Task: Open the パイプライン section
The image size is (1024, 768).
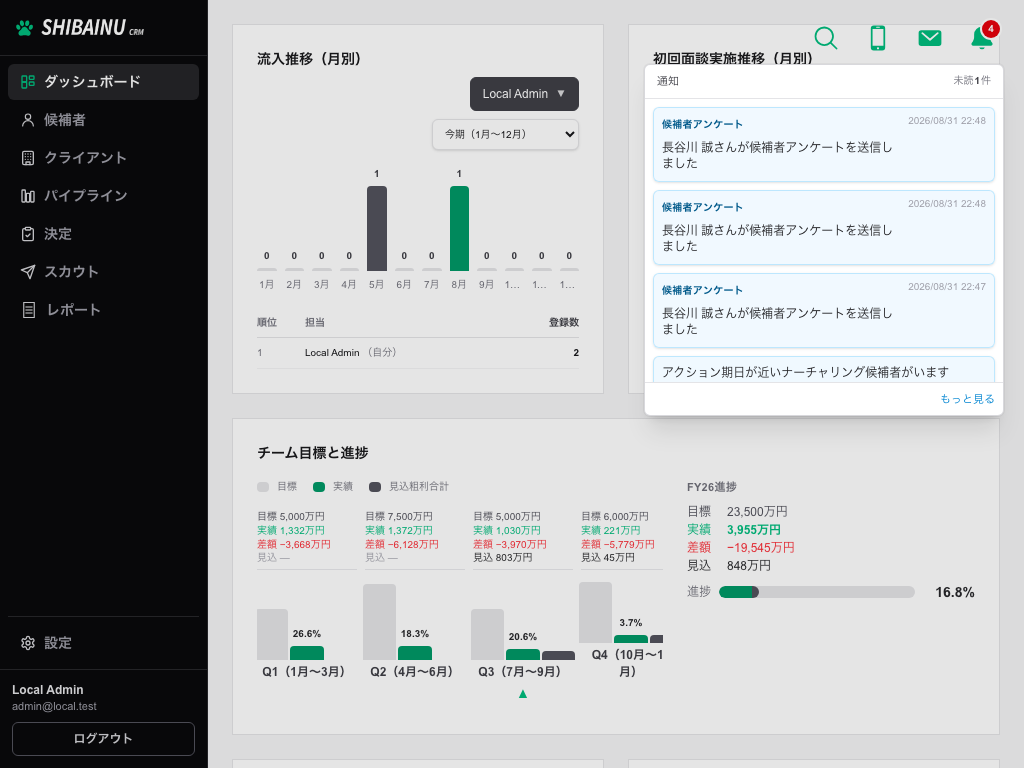Action: [x=103, y=196]
